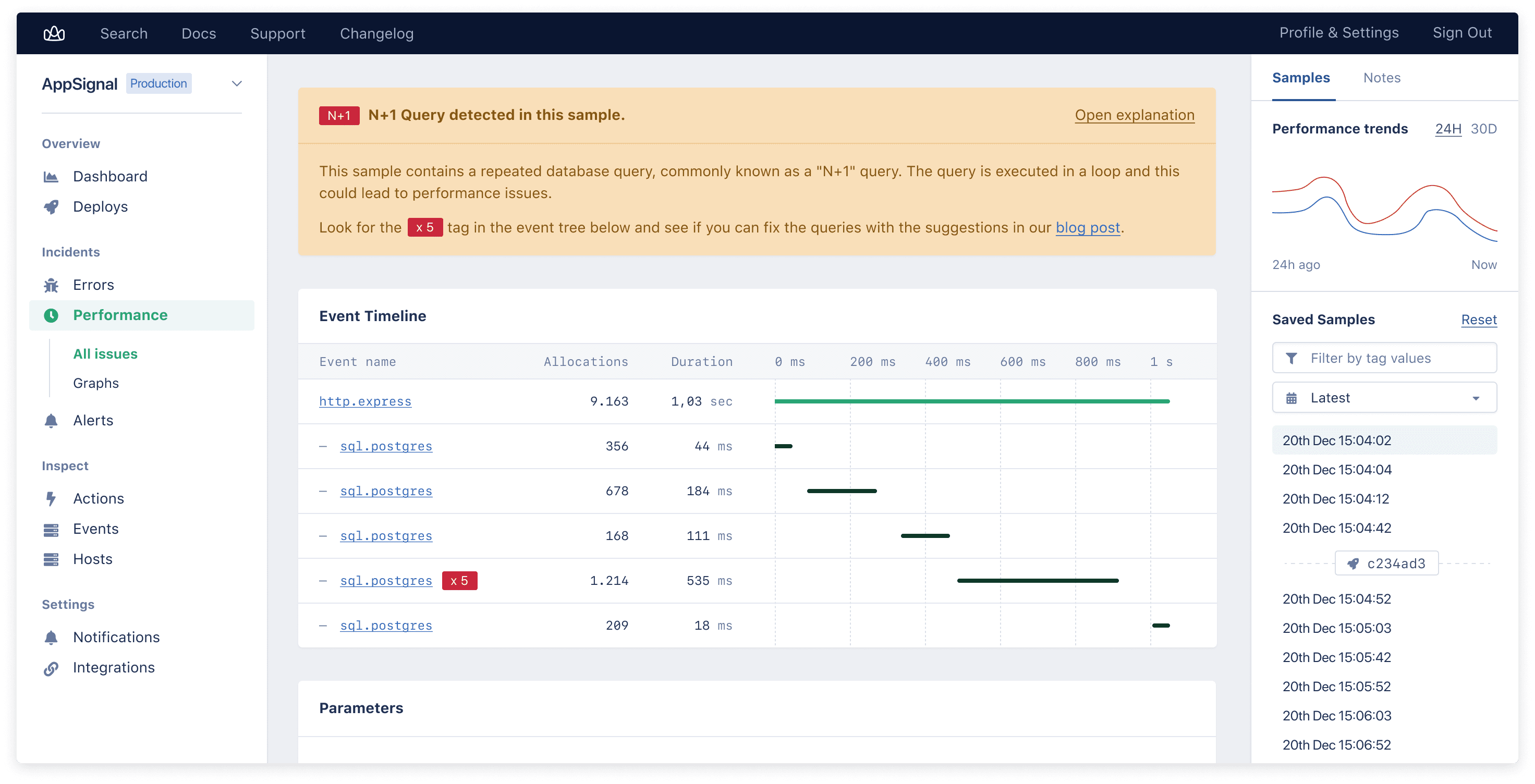Click the c234ad3 deploy marker

click(1386, 563)
